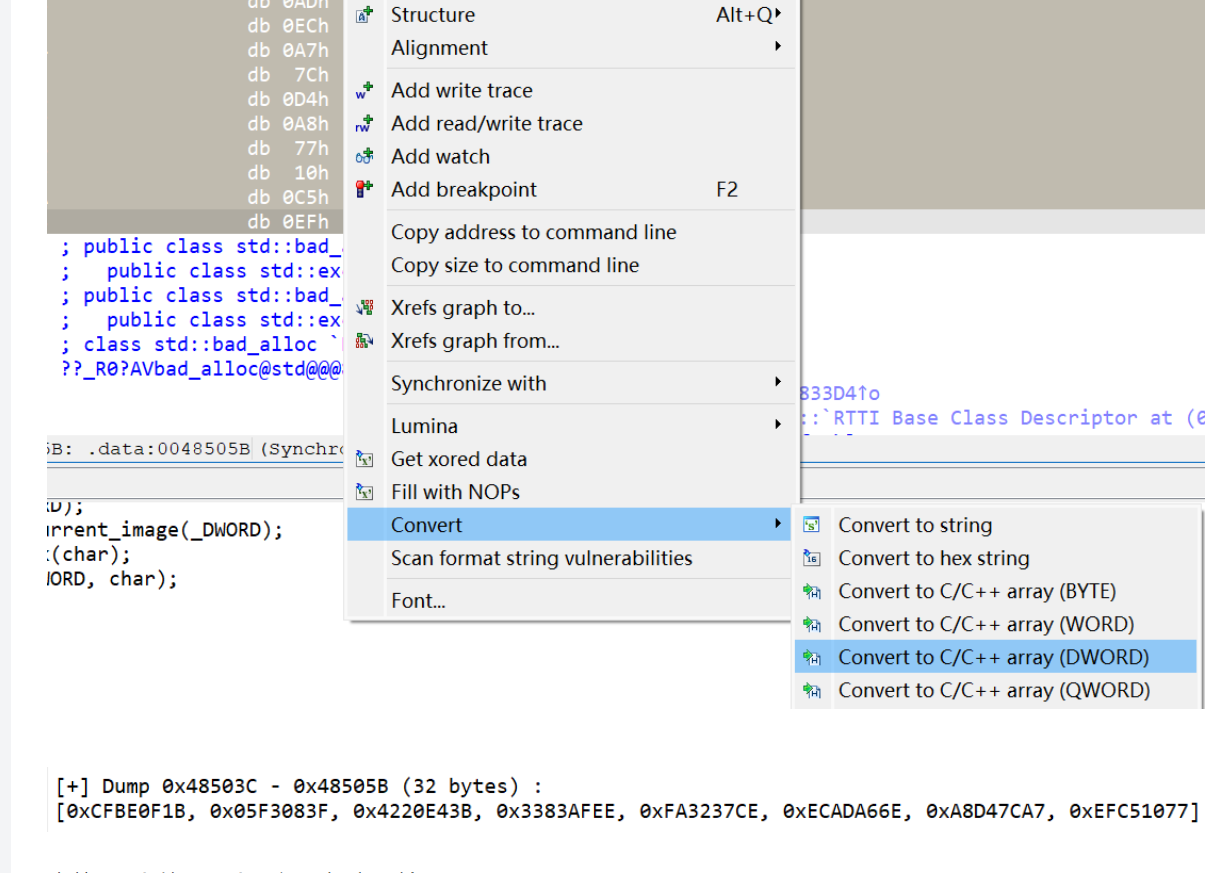Click the Add write trace icon
Screen dimensions: 1216x873
coord(364,91)
